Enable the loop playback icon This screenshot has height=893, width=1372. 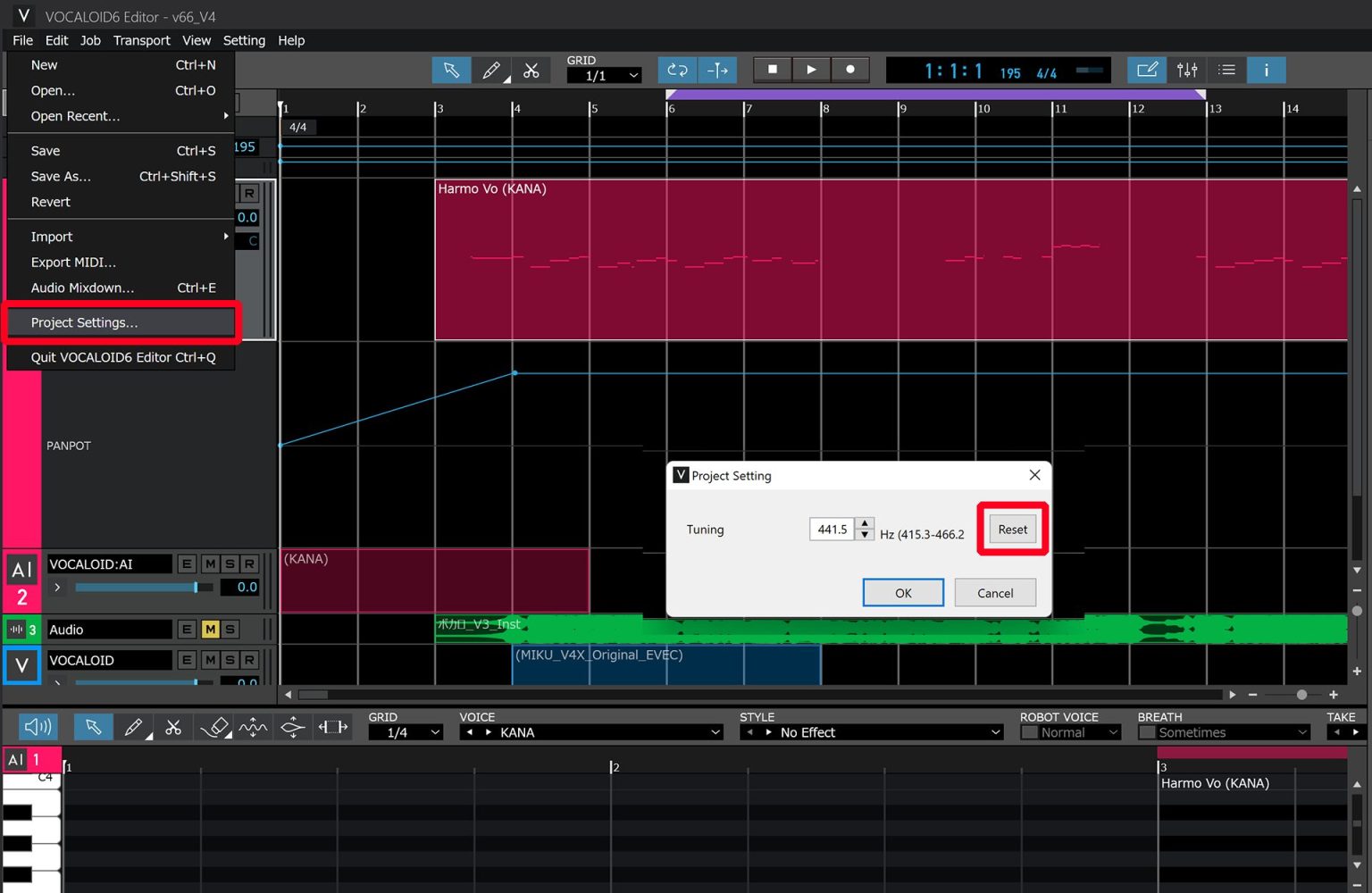[676, 70]
